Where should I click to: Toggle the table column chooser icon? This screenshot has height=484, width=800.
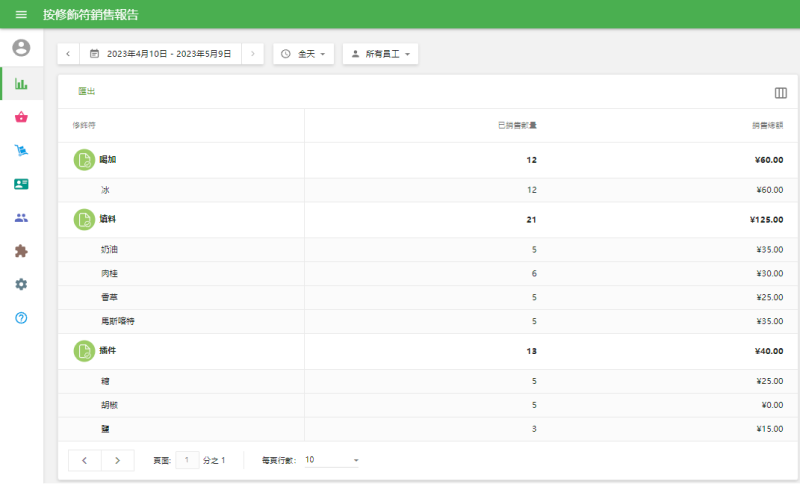[781, 93]
